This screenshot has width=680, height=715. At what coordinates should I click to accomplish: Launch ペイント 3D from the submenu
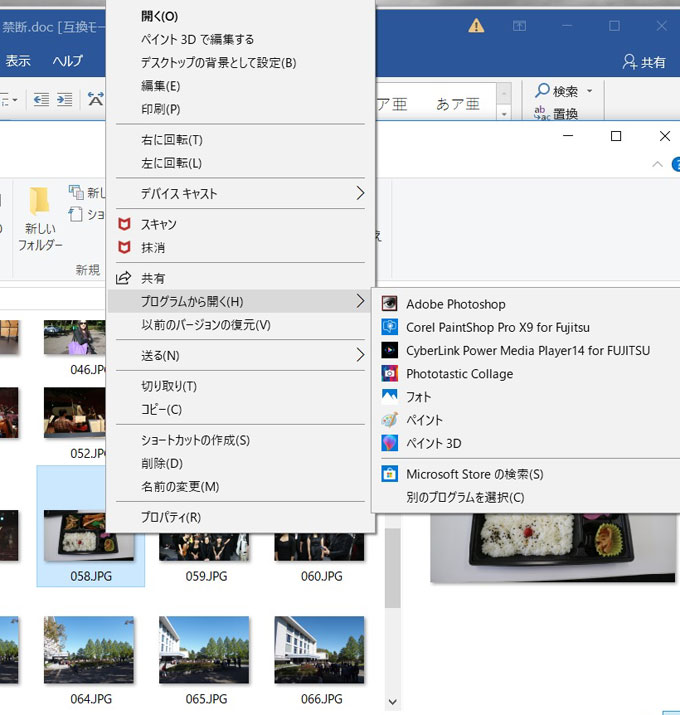433,443
